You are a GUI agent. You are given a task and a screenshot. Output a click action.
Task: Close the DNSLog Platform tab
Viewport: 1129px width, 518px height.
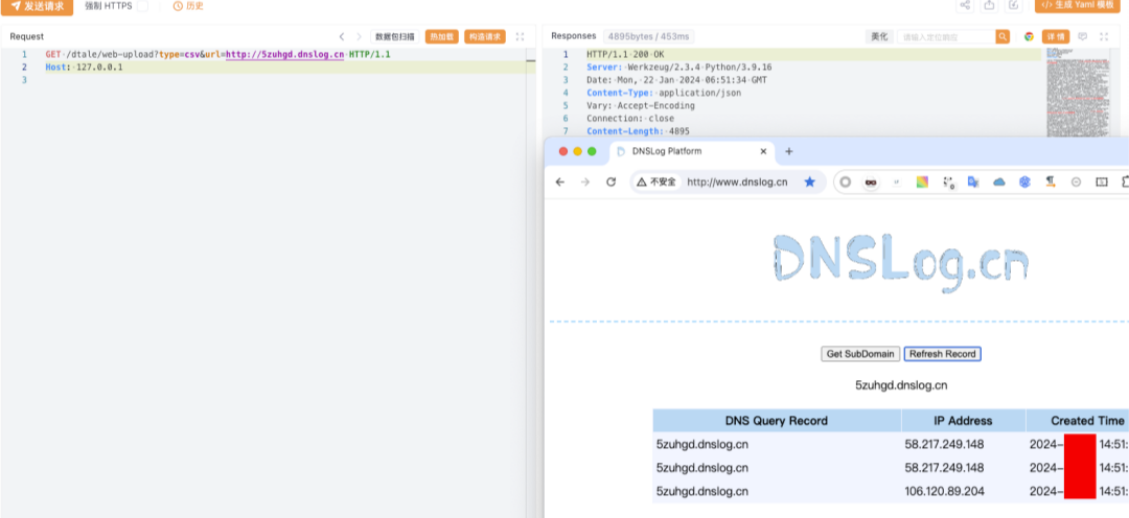pyautogui.click(x=764, y=151)
